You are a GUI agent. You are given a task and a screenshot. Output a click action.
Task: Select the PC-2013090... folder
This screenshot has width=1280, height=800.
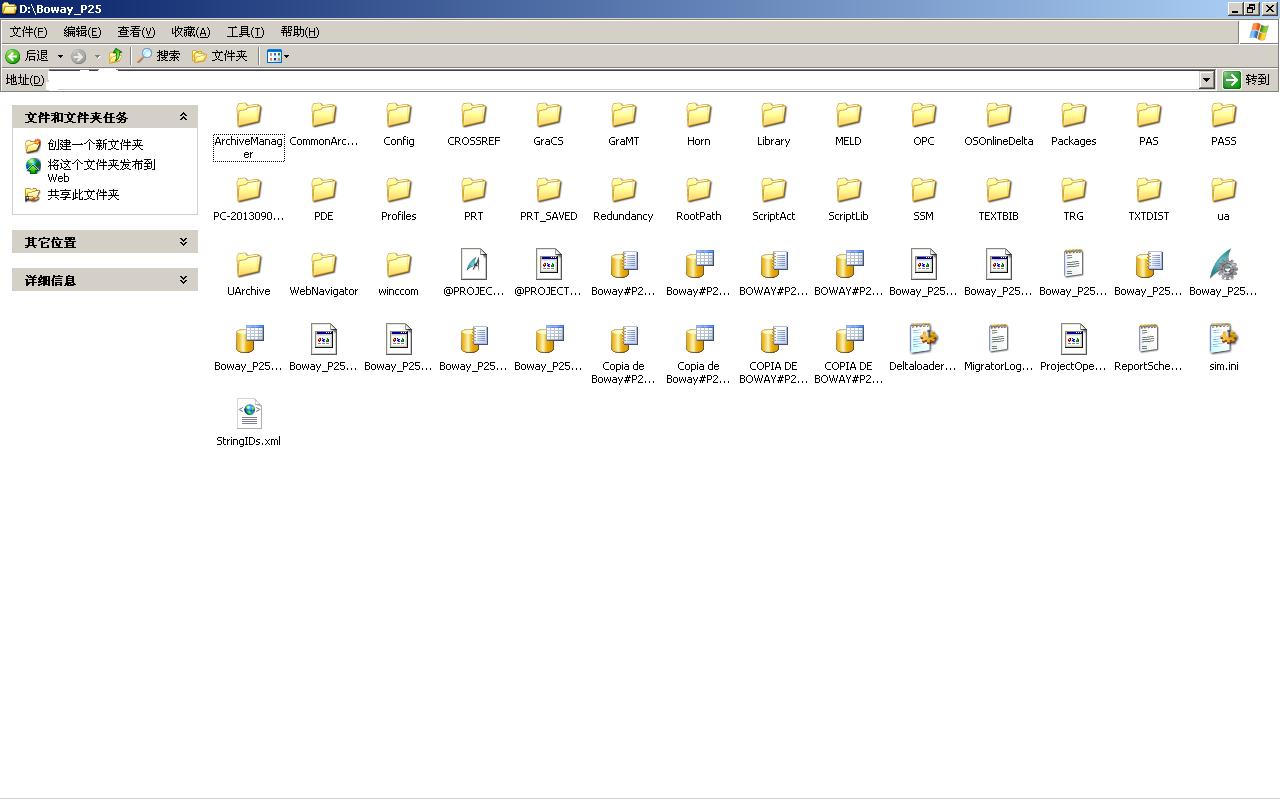[x=249, y=200]
